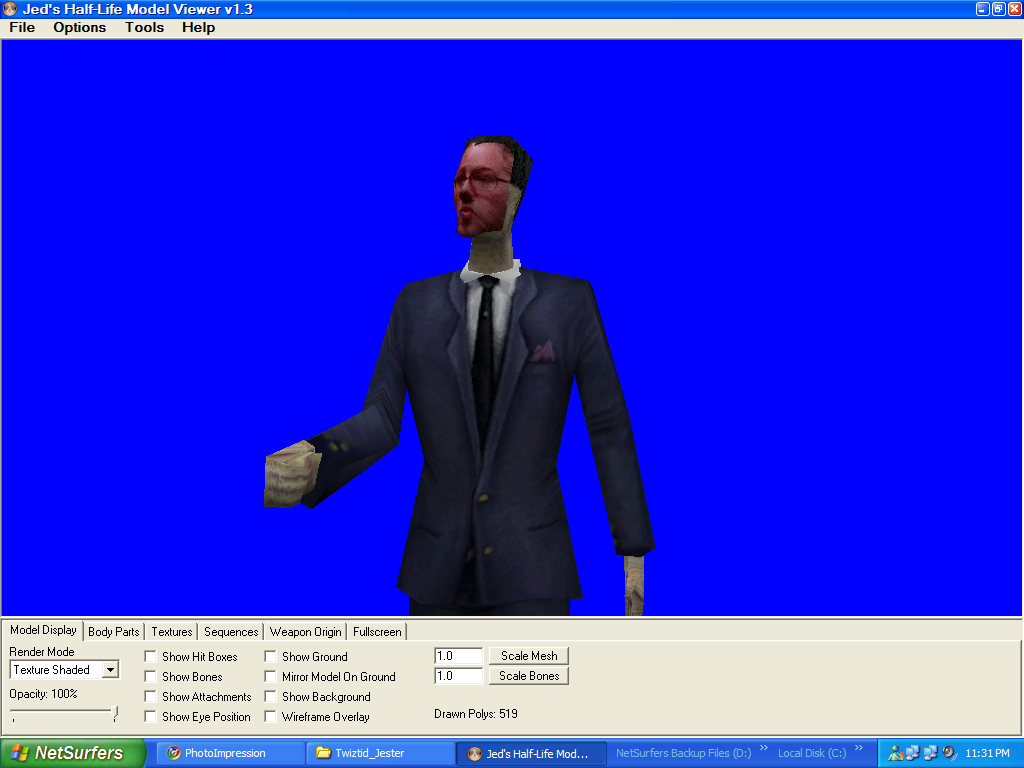Image resolution: width=1024 pixels, height=768 pixels.
Task: Enable the Show Hit Boxes checkbox
Action: [150, 656]
